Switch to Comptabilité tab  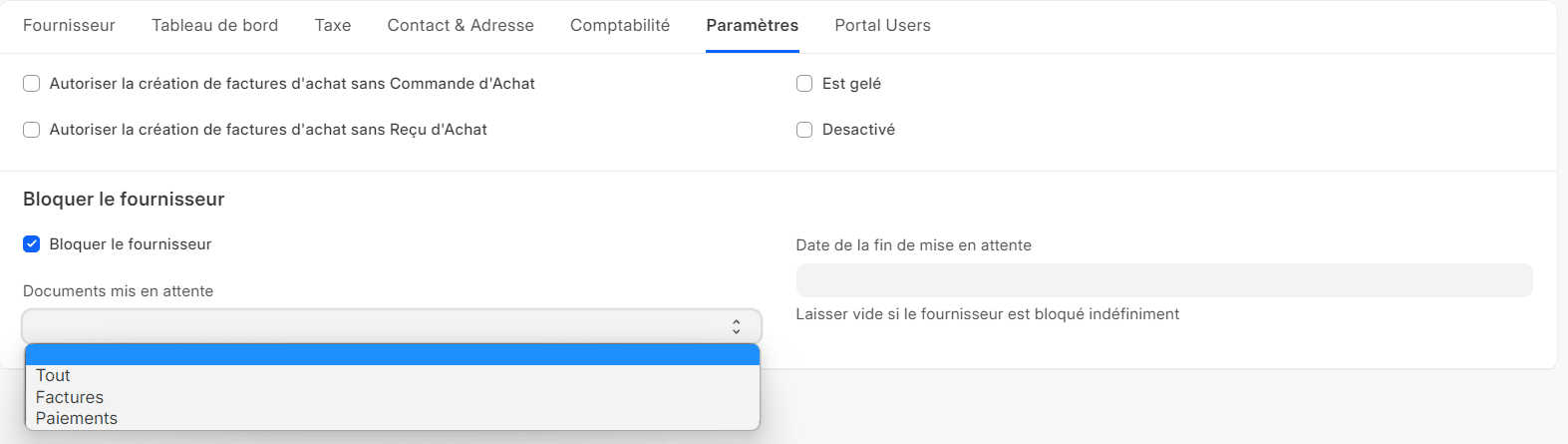coord(620,25)
